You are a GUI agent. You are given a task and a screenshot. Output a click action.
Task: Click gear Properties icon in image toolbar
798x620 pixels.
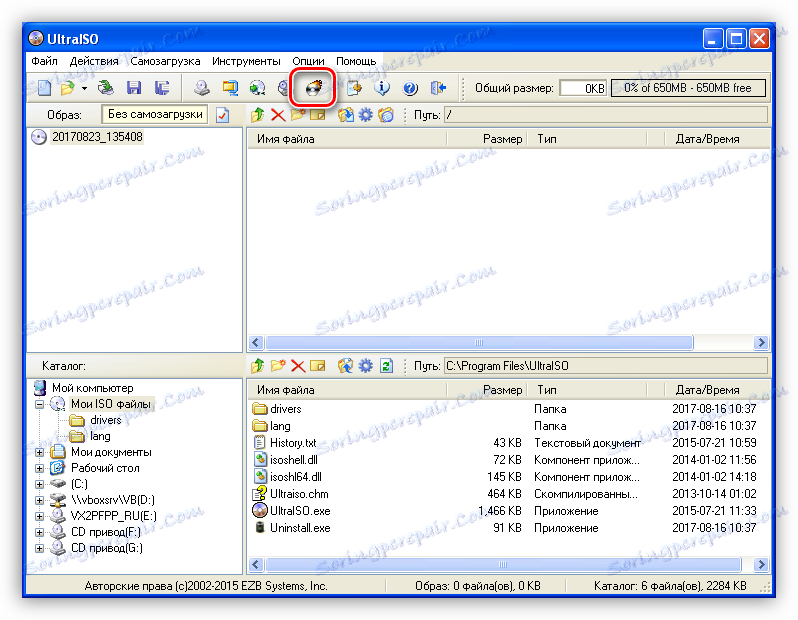(x=365, y=115)
